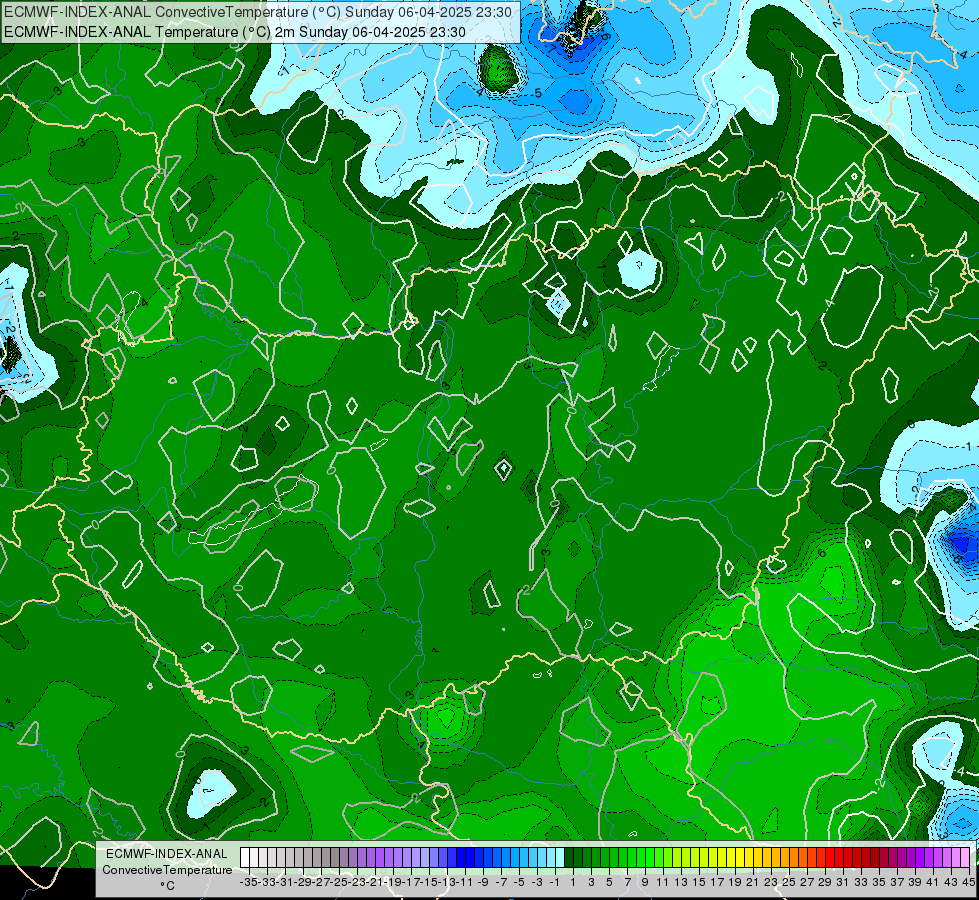Click the °C unit label in legend
Screen dimensions: 979x900
167,886
